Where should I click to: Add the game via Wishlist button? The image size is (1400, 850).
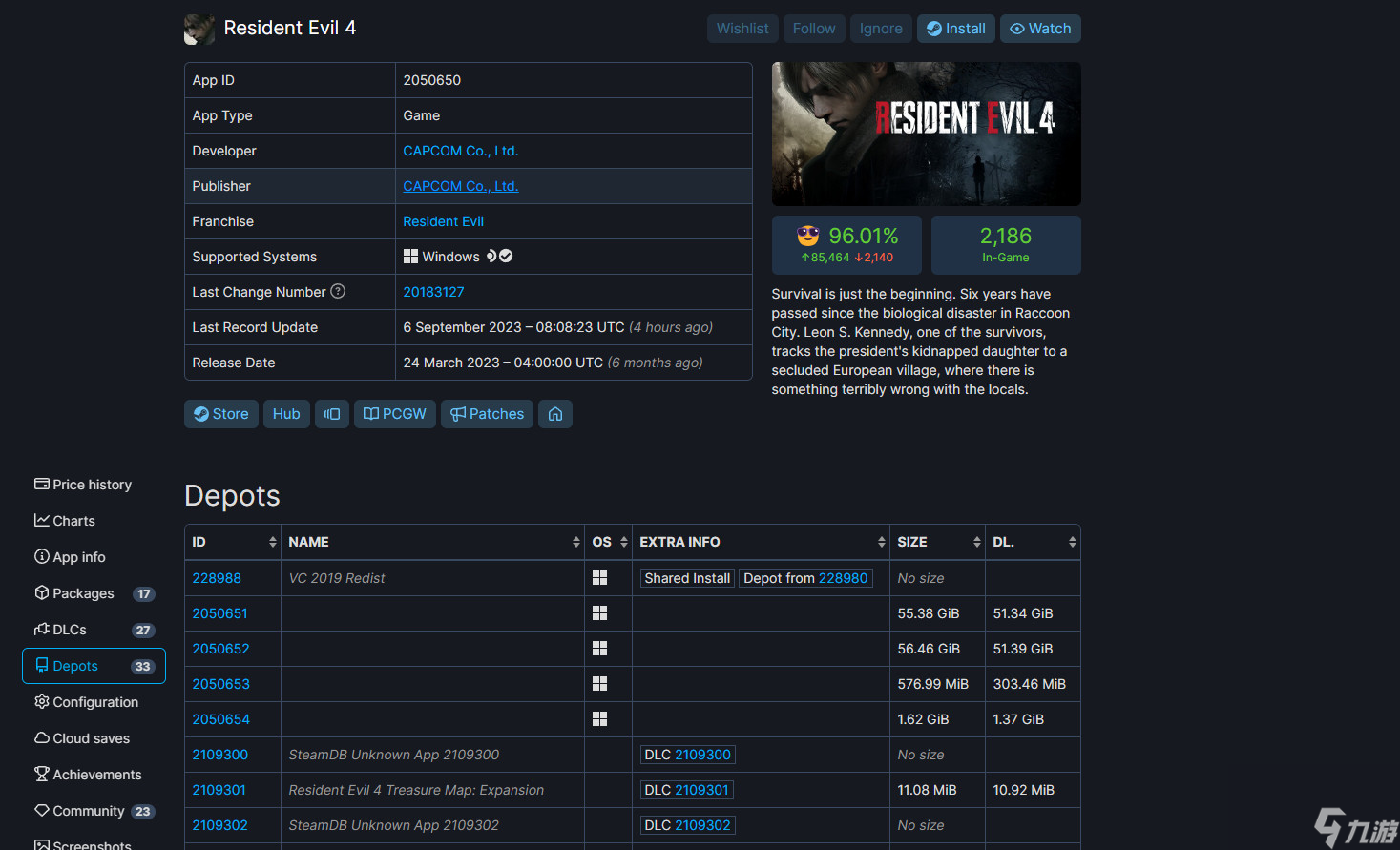(x=742, y=29)
